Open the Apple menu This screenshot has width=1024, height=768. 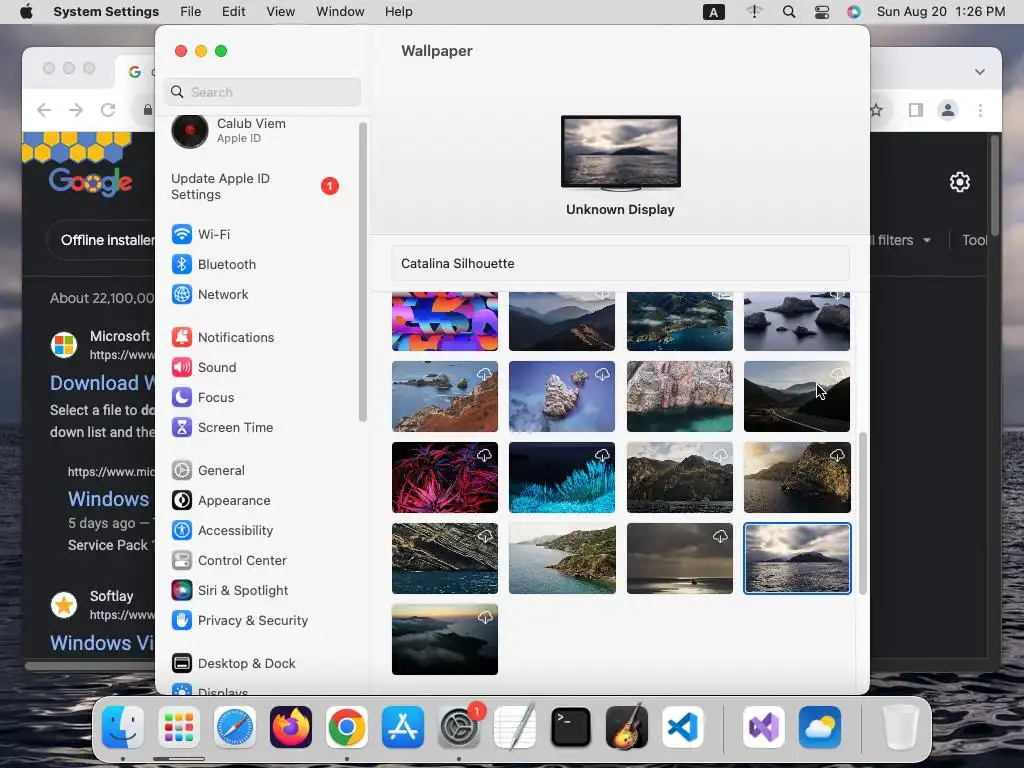click(26, 12)
